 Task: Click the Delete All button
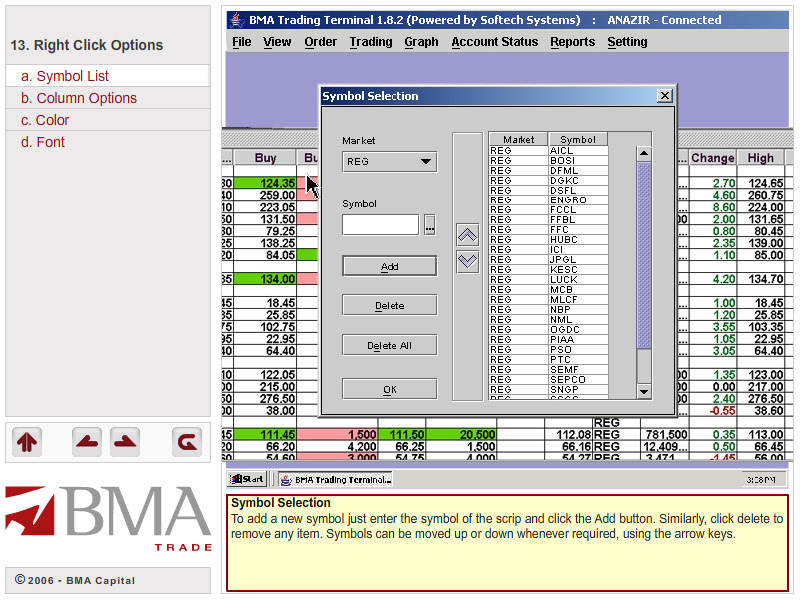tap(389, 345)
